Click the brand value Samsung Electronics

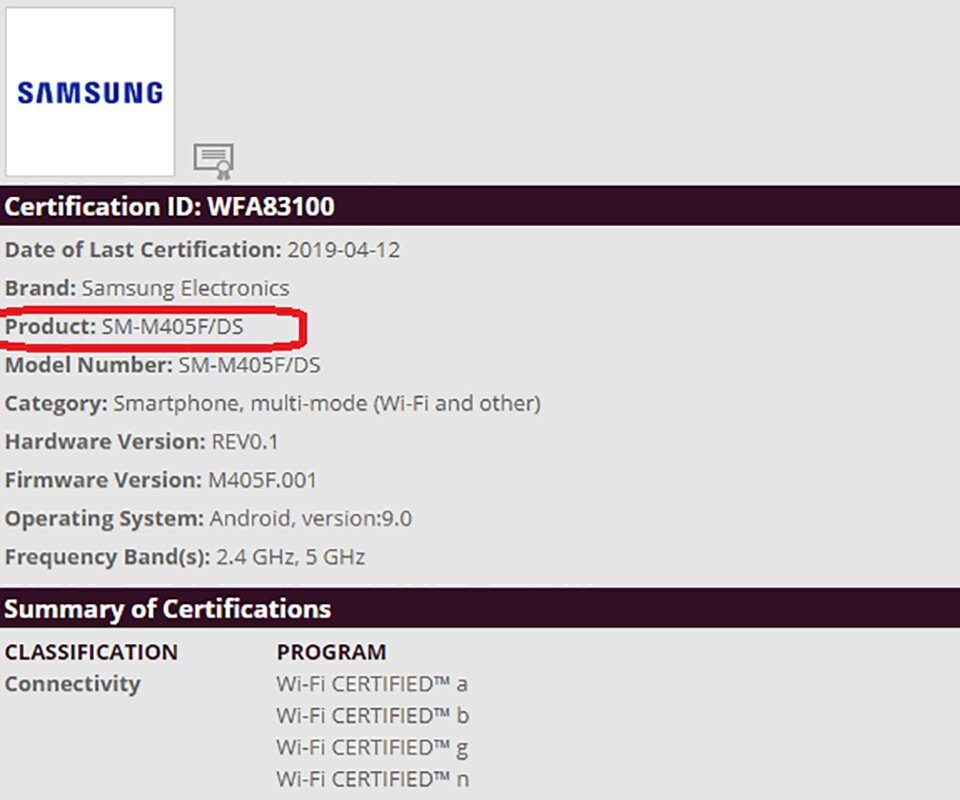click(x=186, y=288)
